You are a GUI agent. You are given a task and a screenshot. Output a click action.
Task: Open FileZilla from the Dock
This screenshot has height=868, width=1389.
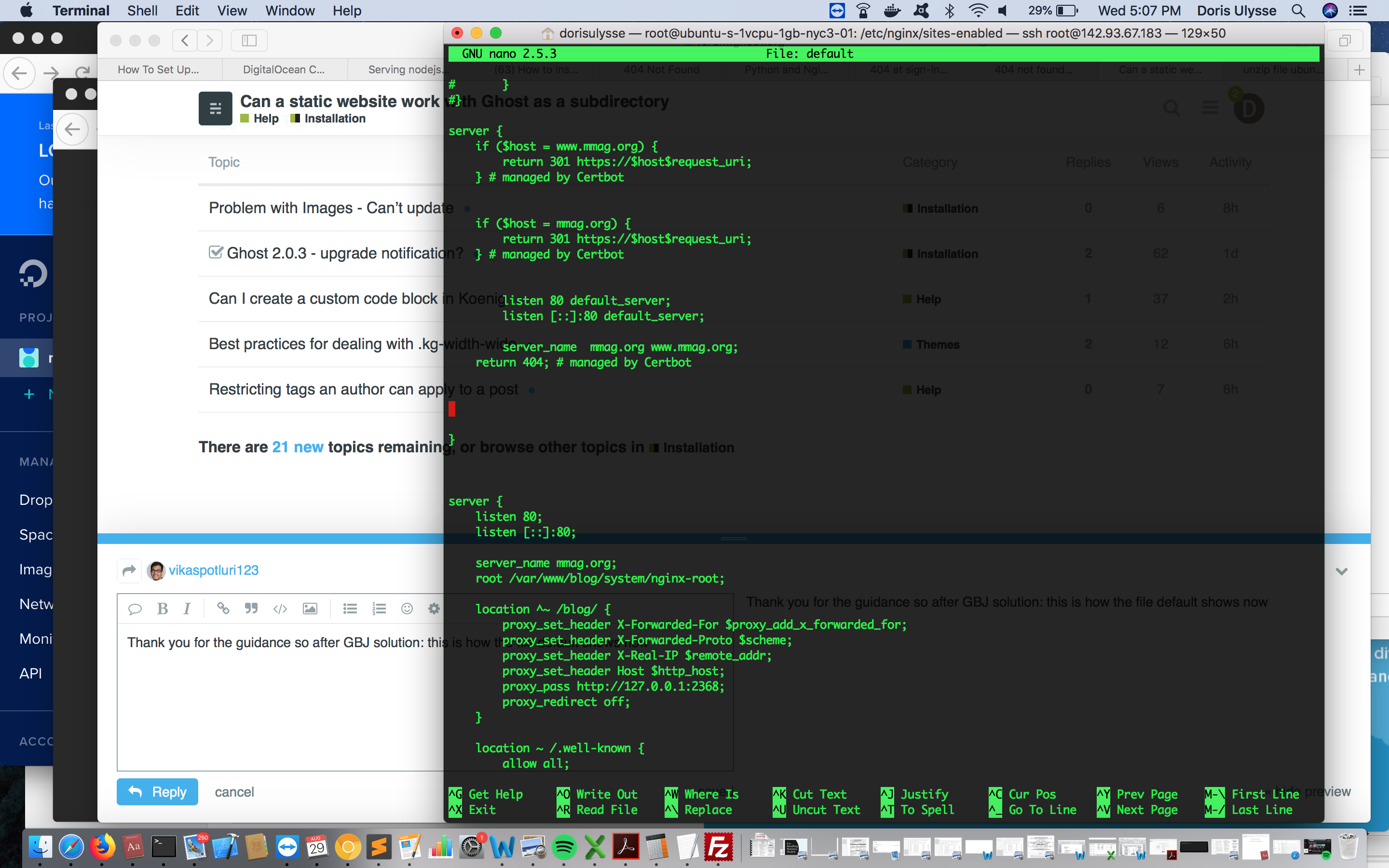coord(719,847)
